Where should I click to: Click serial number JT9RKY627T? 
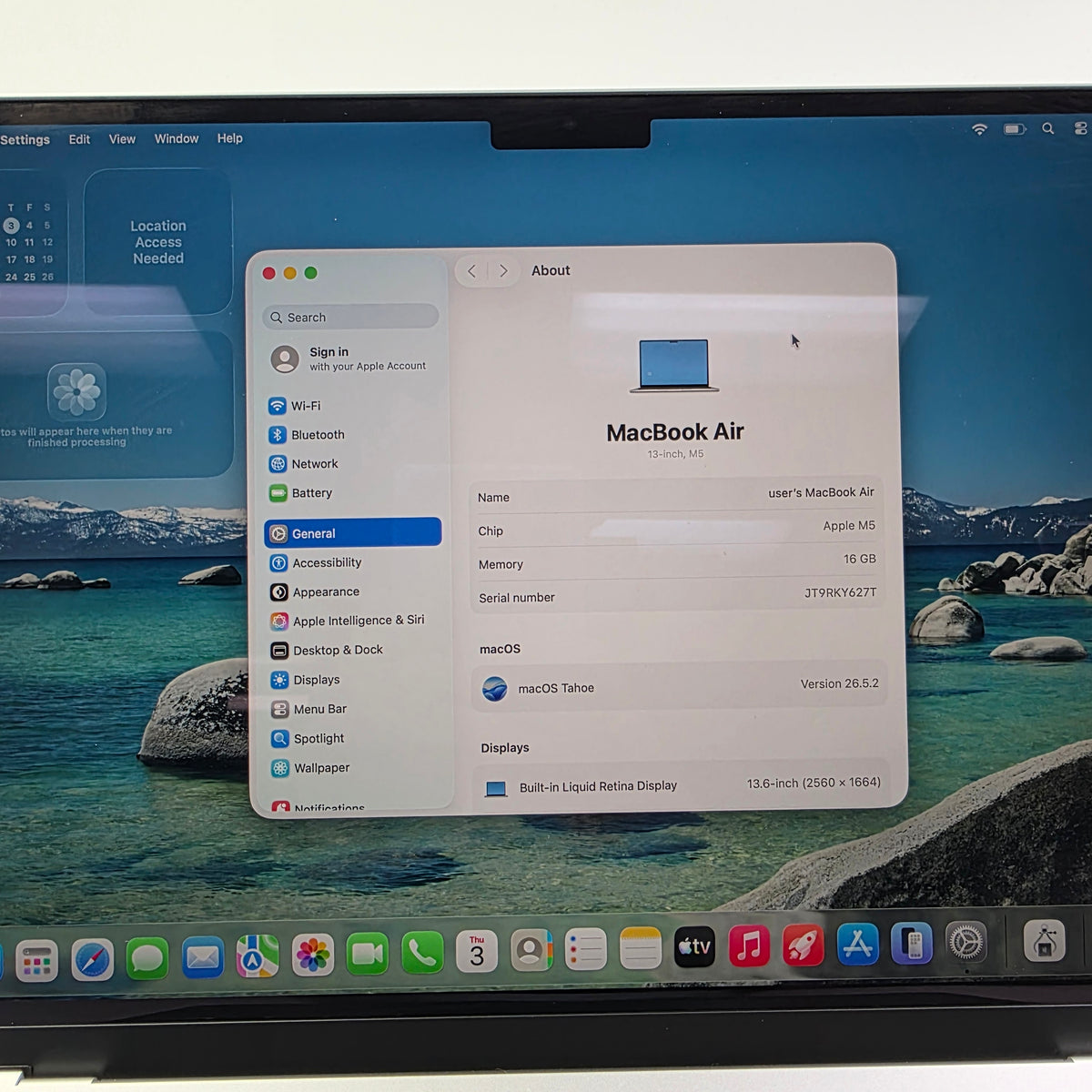[840, 592]
